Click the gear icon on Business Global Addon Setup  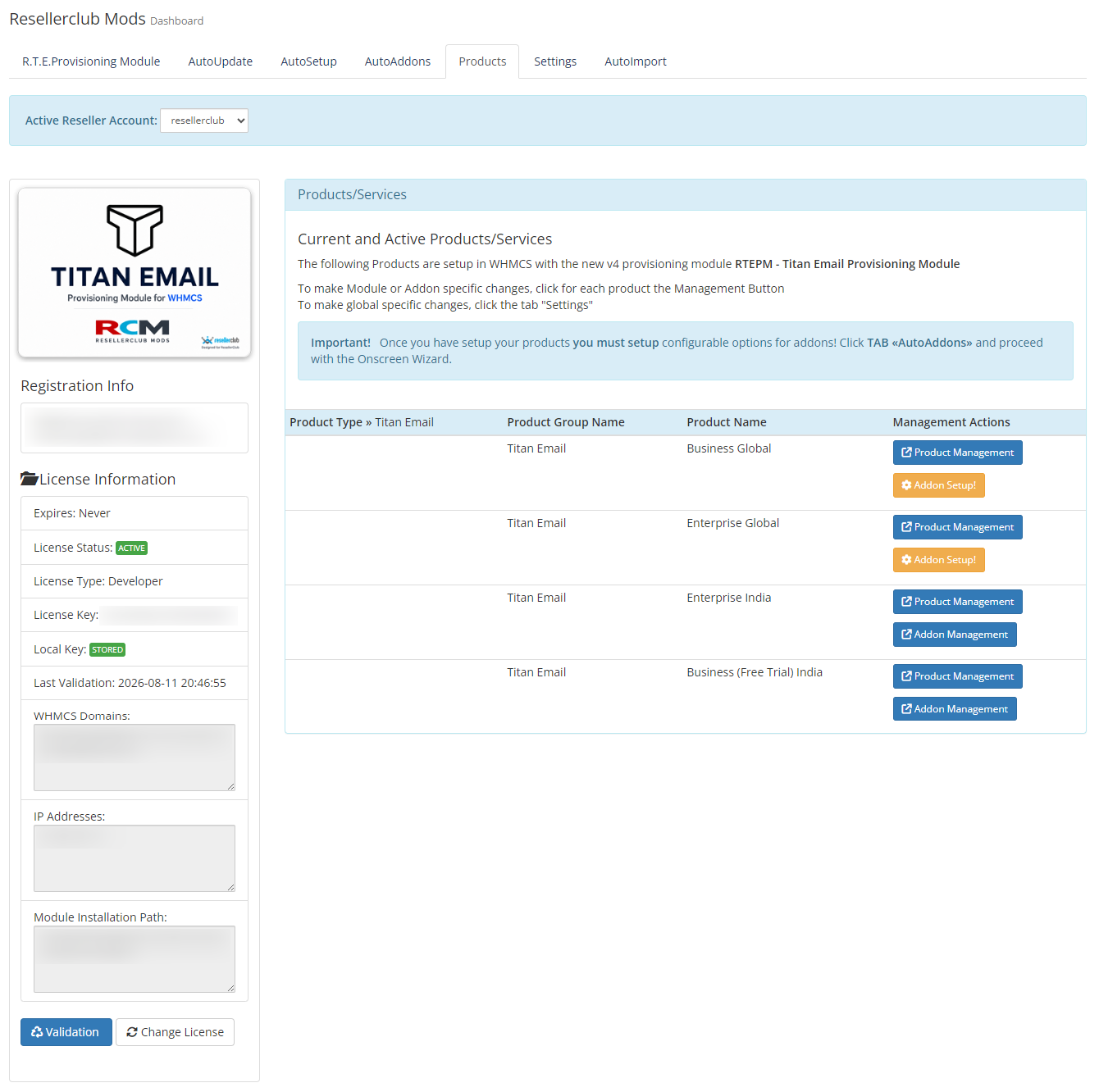[906, 485]
